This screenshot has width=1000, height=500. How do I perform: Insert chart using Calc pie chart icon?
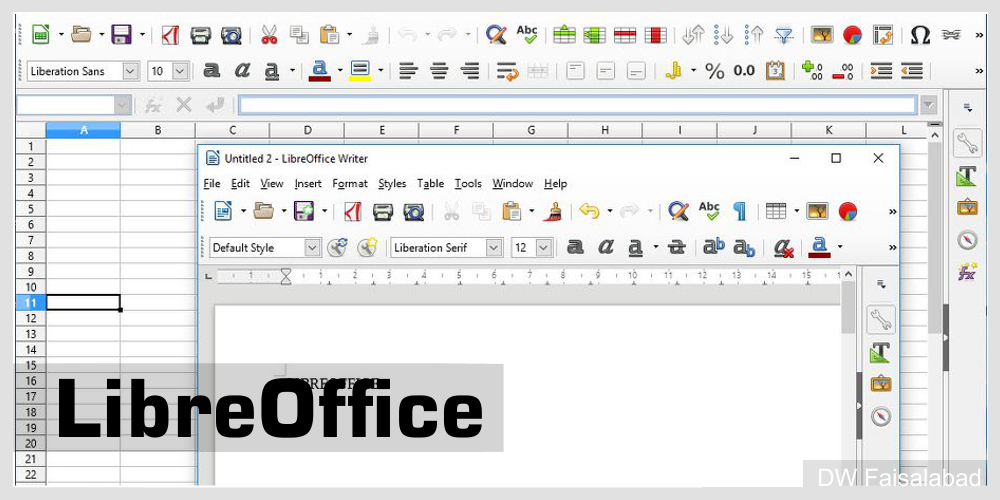pos(852,34)
